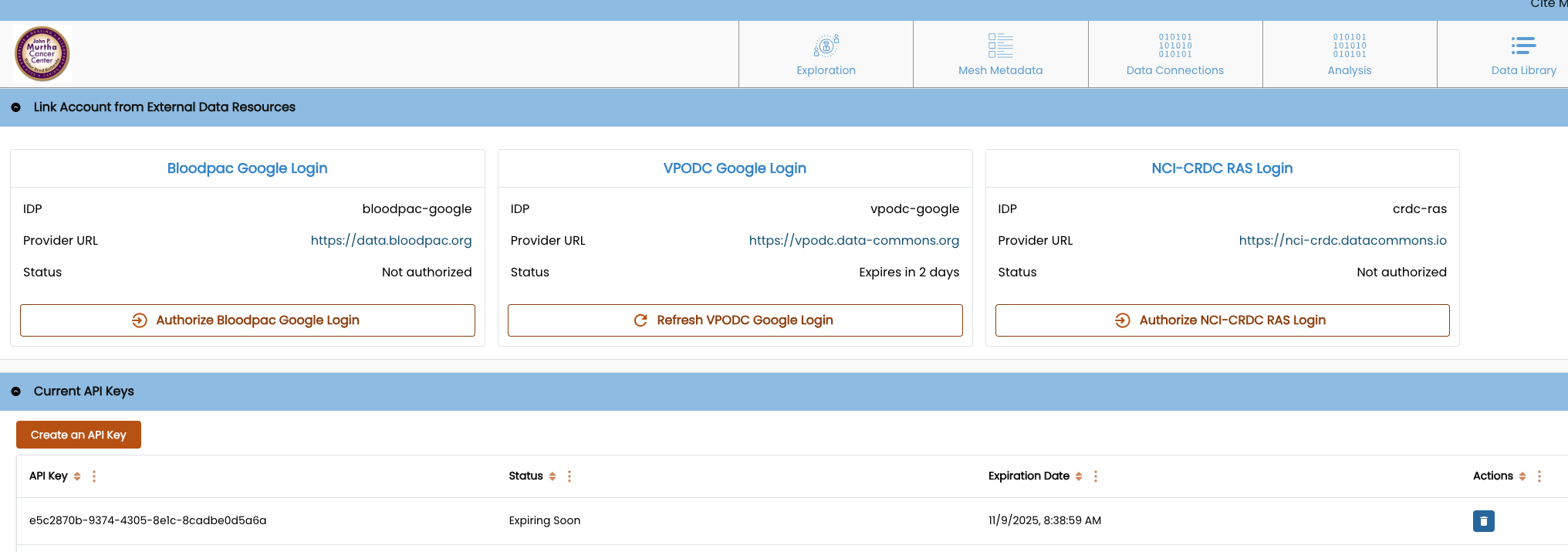
Task: Click Authorize NCI-CRDC RAS Login button
Action: (x=1222, y=320)
